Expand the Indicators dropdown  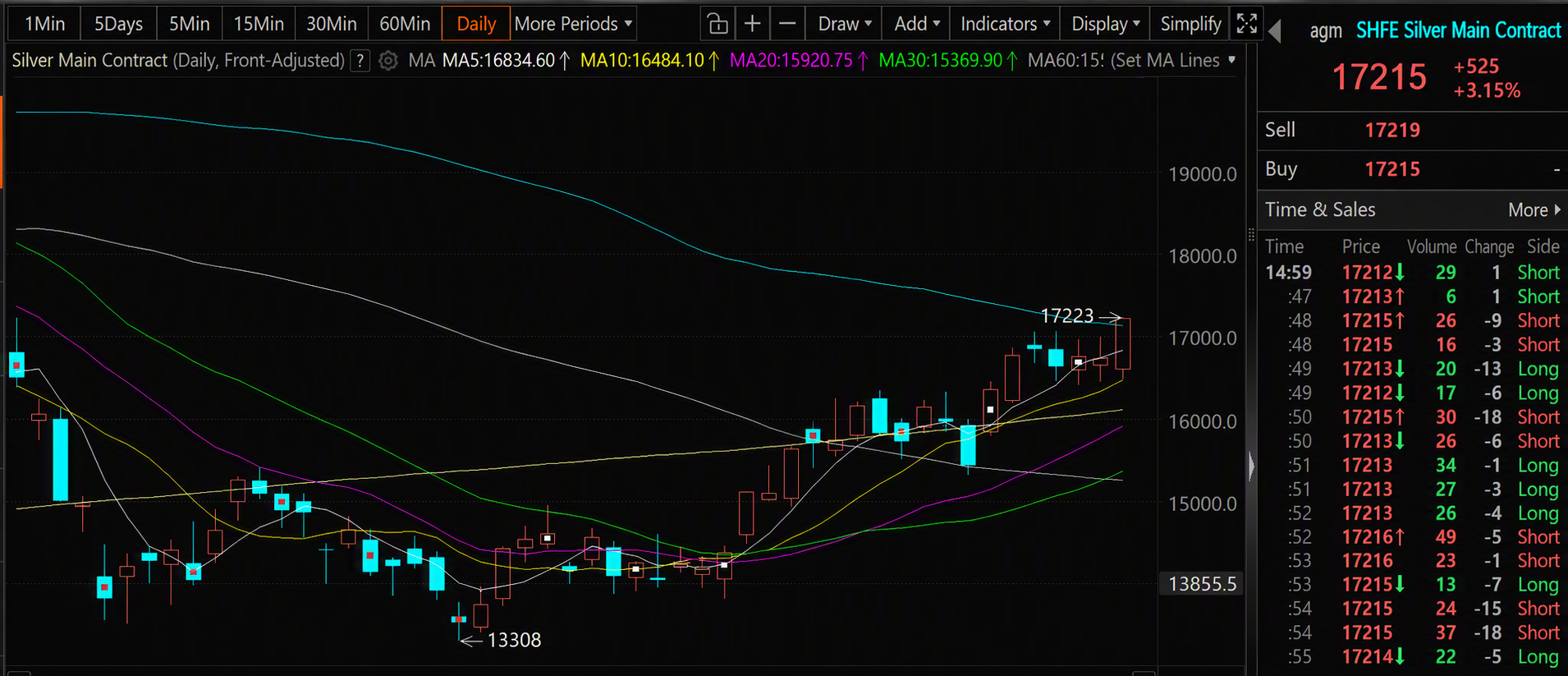coord(1005,24)
